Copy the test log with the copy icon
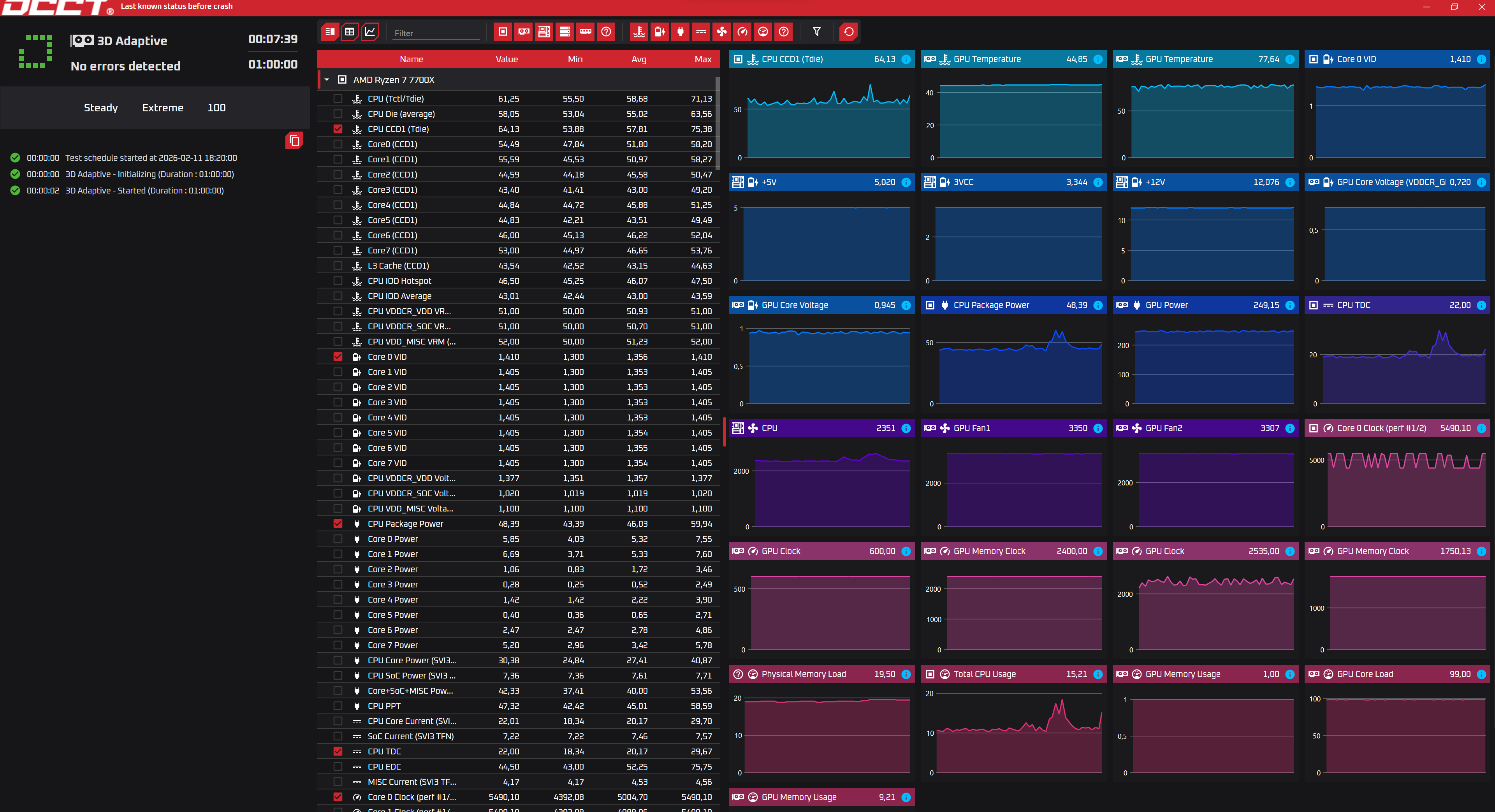Image resolution: width=1495 pixels, height=812 pixels. [x=294, y=141]
